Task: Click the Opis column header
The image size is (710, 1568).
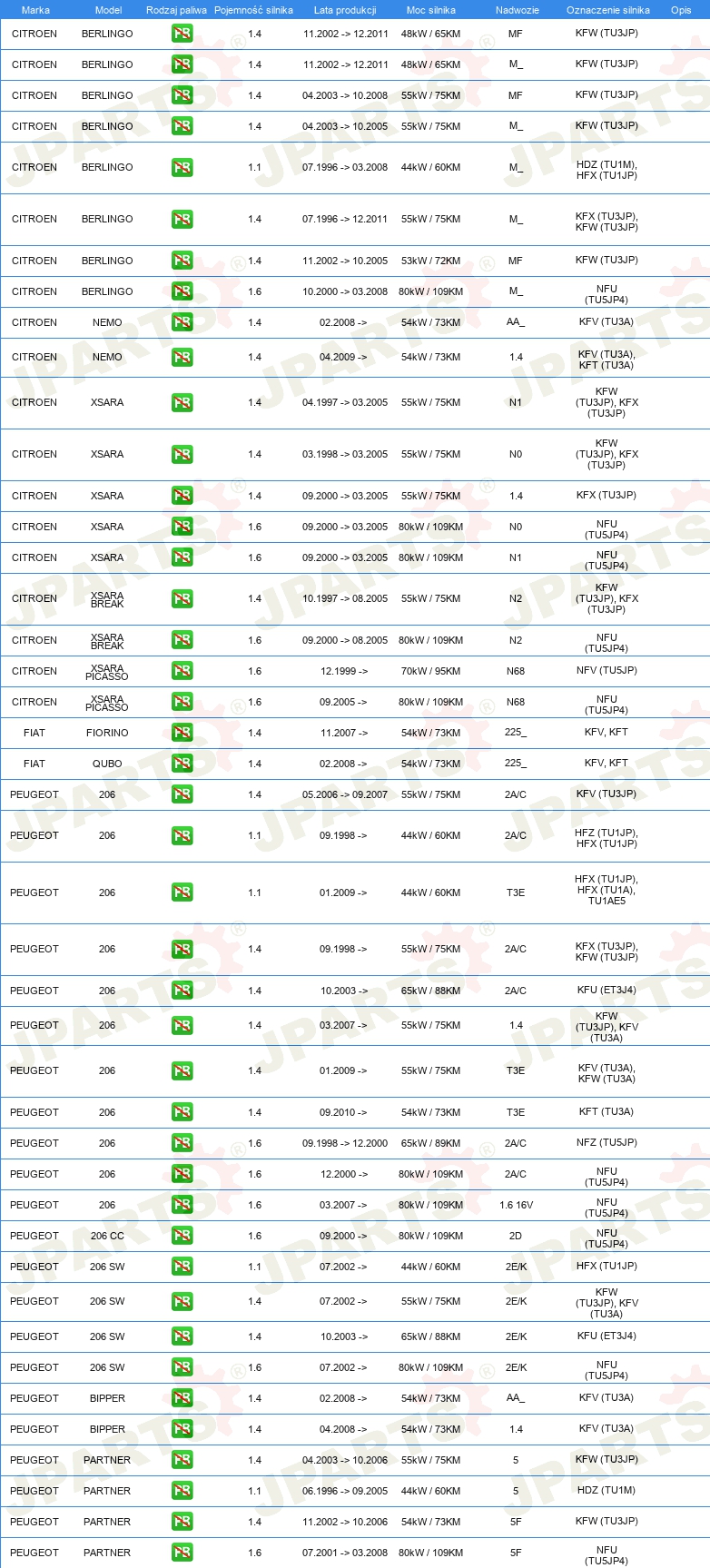Action: pos(681,10)
